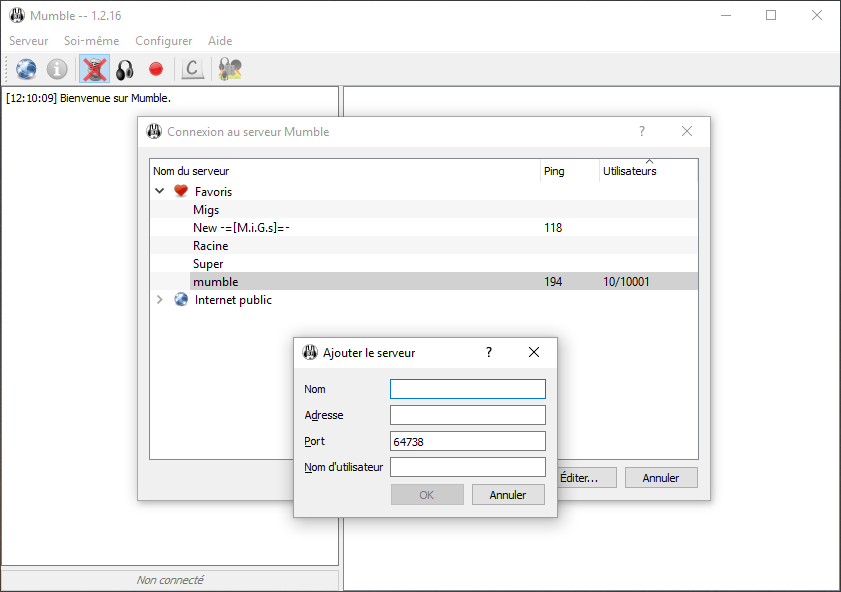Click the globe Connect to server toolbar icon
The height and width of the screenshot is (592, 841).
tap(26, 69)
